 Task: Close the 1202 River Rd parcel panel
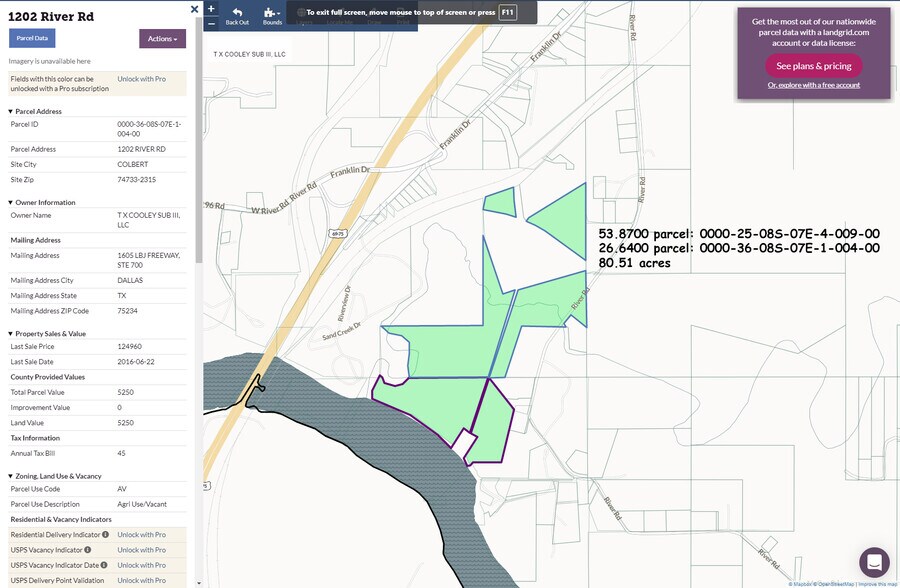[194, 9]
